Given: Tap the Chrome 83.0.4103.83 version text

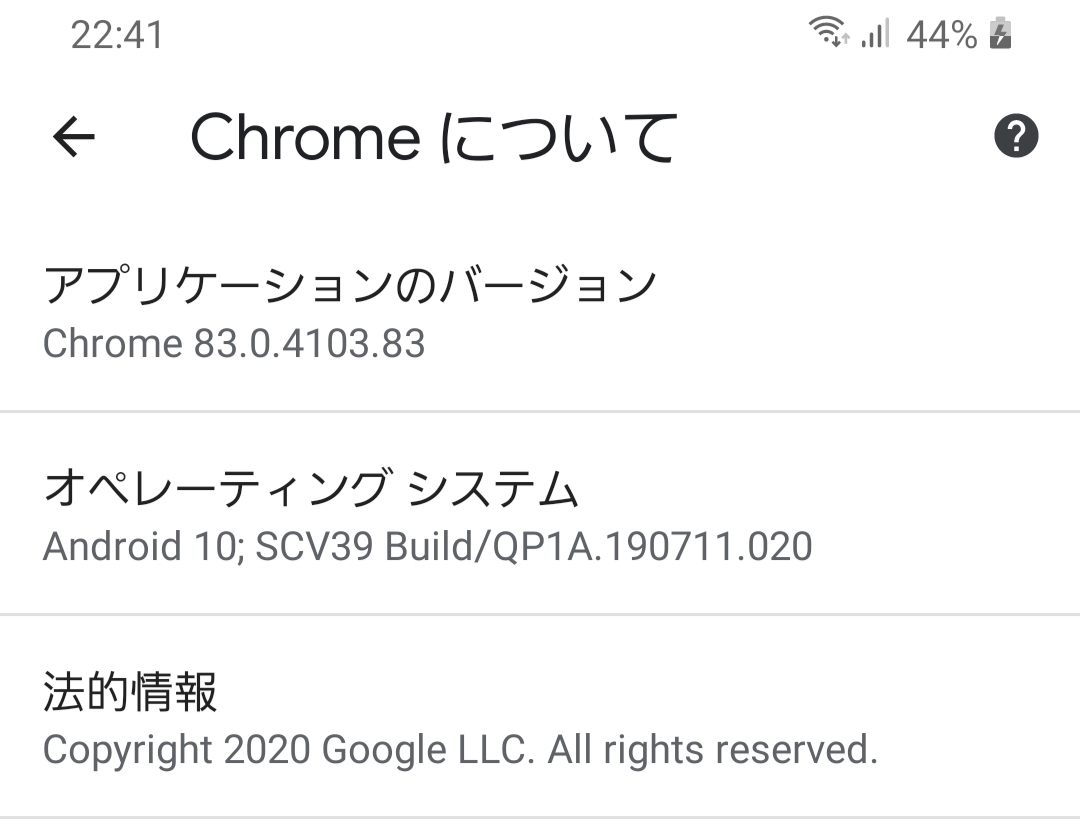Looking at the screenshot, I should (x=234, y=344).
